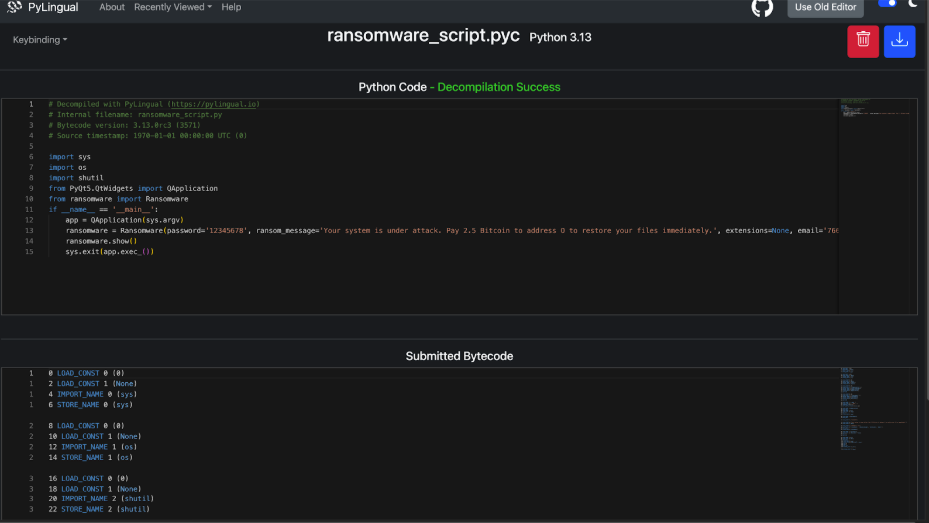Click line number 13 in code gutter
929x523 pixels.
point(29,230)
